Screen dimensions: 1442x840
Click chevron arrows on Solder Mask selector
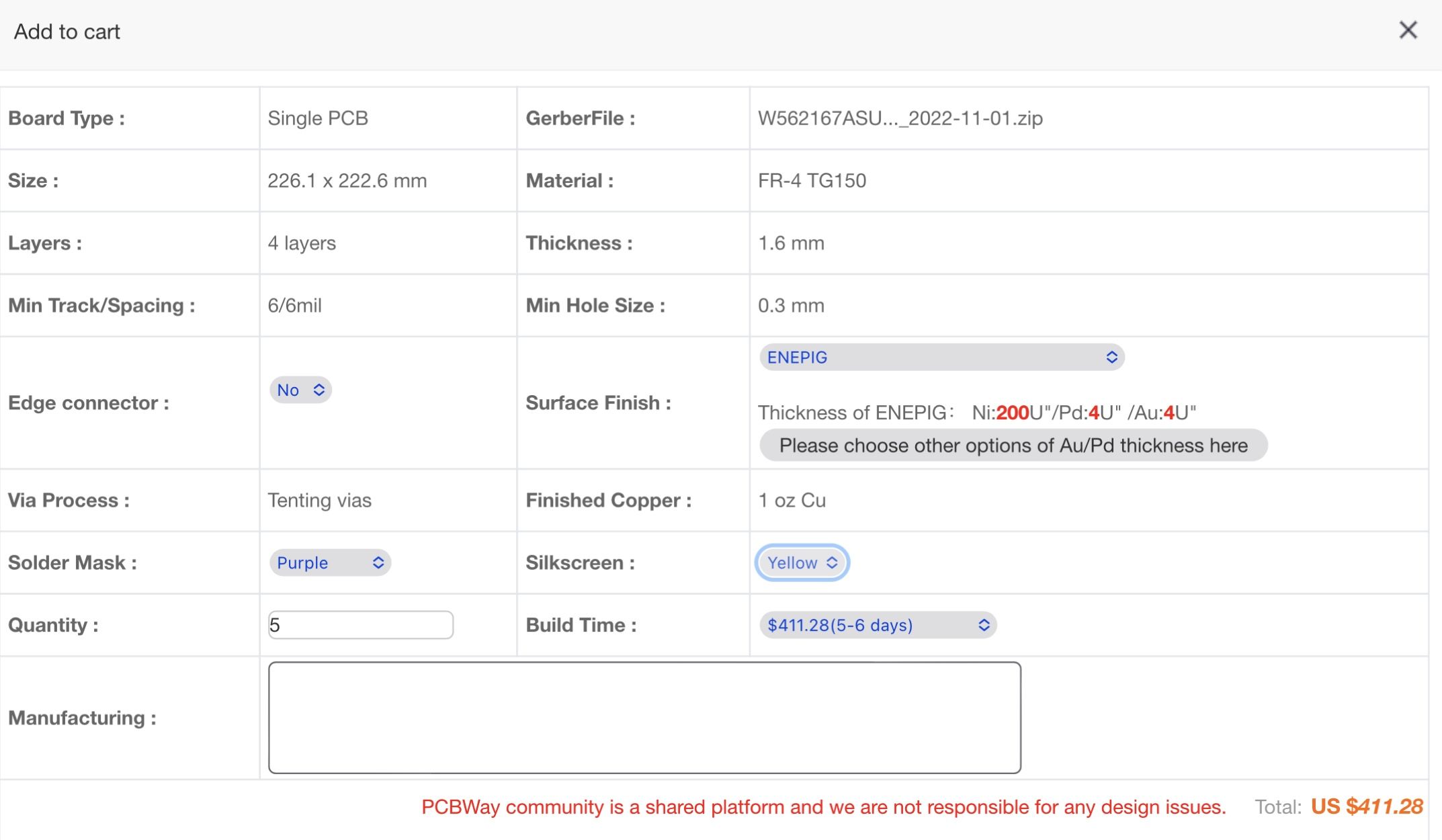tap(378, 562)
